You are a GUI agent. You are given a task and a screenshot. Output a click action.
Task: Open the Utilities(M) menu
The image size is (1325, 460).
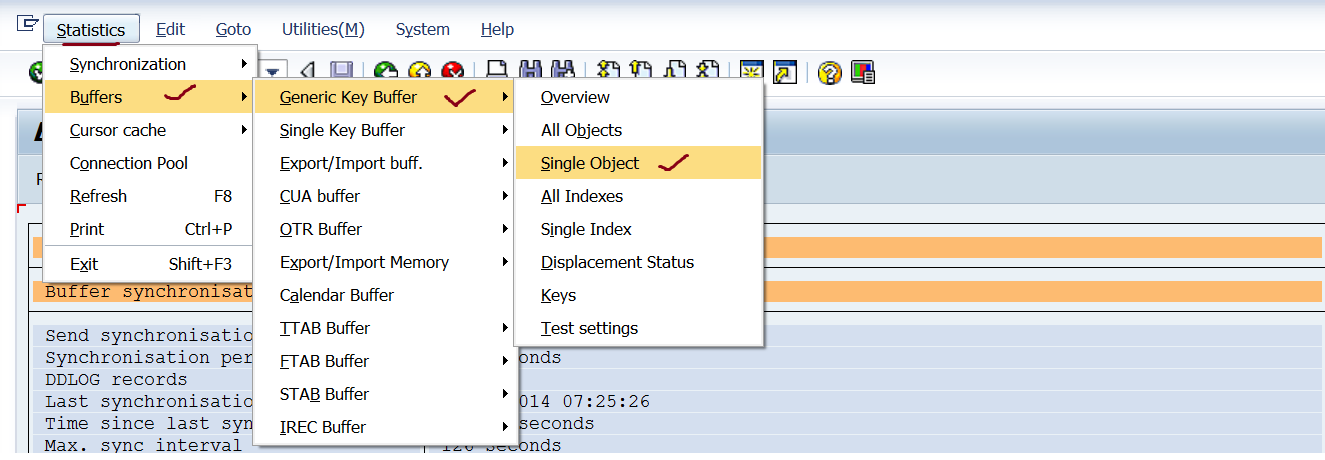tap(323, 29)
